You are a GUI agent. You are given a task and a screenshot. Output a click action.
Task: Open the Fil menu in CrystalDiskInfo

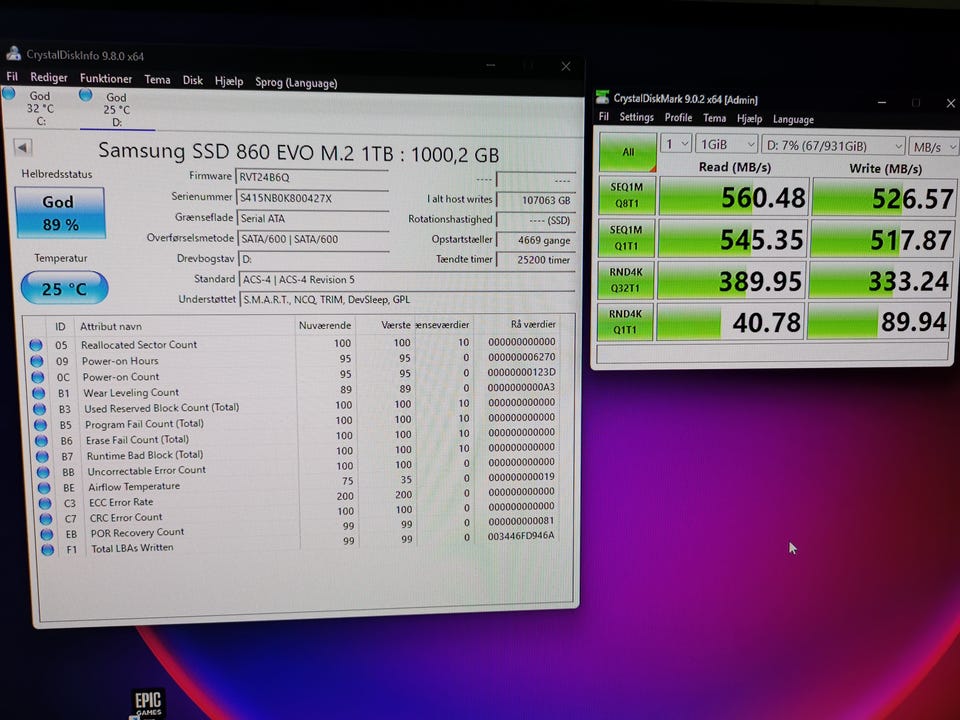point(12,77)
